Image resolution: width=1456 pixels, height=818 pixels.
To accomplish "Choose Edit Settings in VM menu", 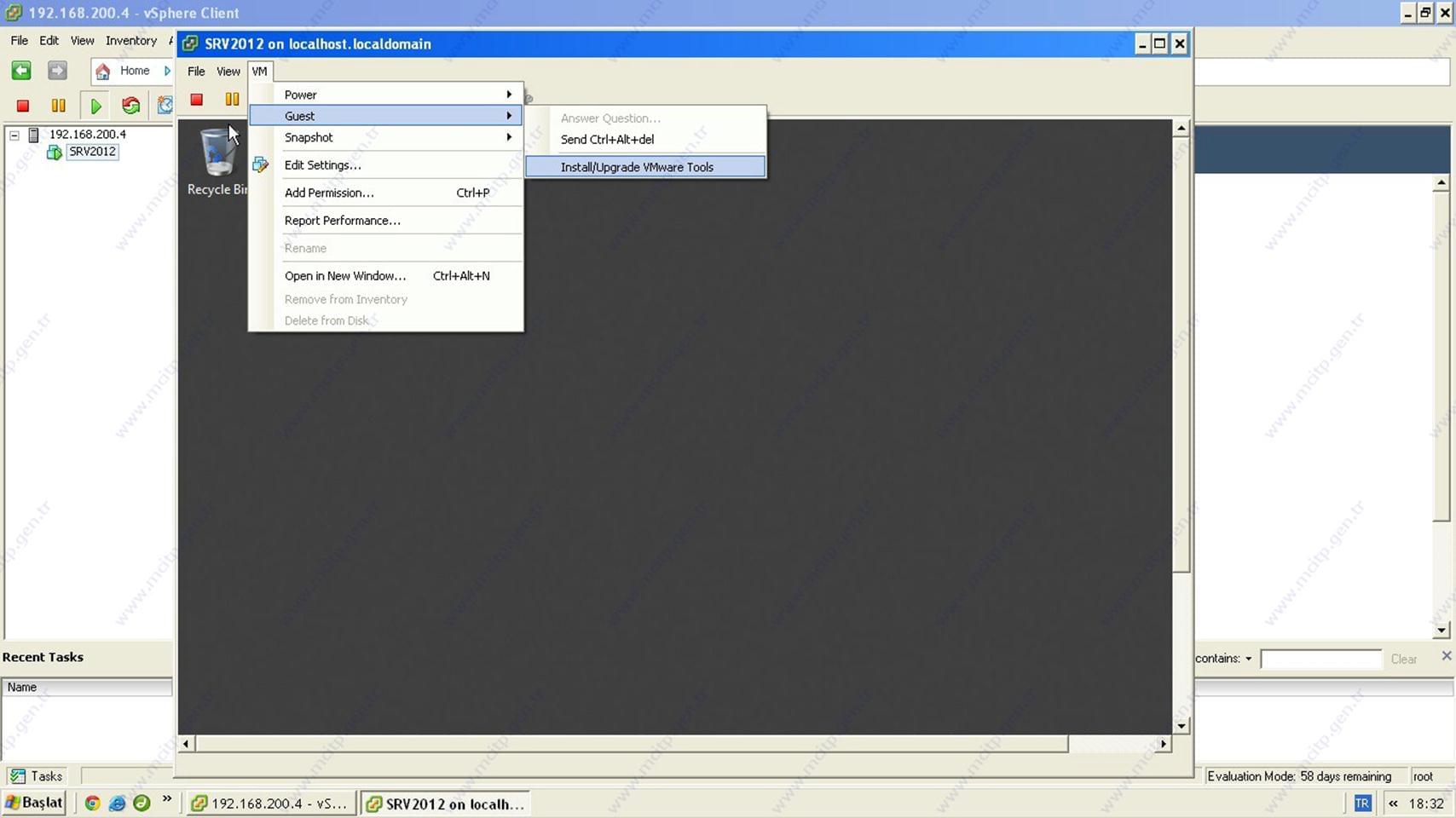I will [386, 165].
